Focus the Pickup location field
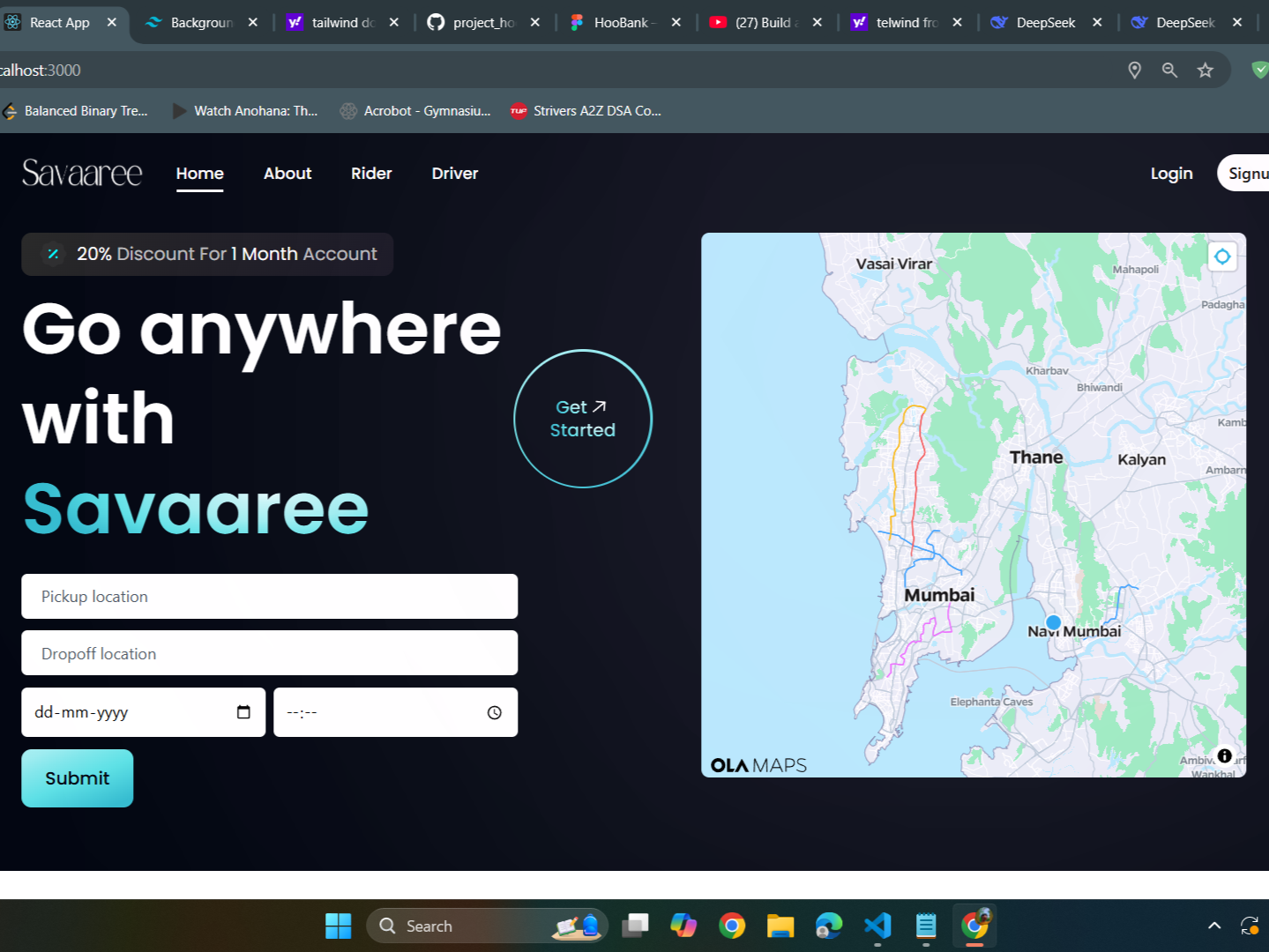 tap(269, 597)
